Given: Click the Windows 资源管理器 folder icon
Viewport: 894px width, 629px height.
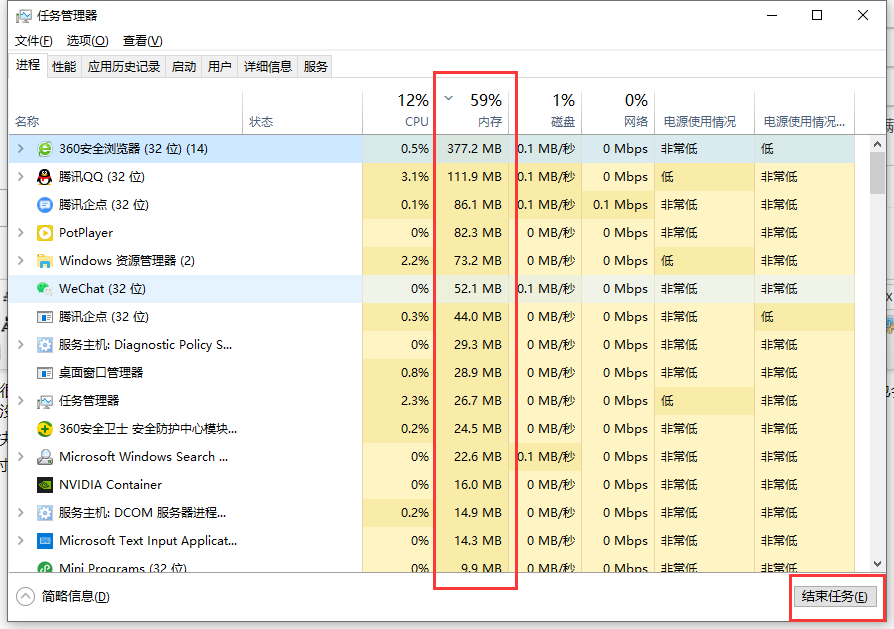Looking at the screenshot, I should [x=44, y=261].
